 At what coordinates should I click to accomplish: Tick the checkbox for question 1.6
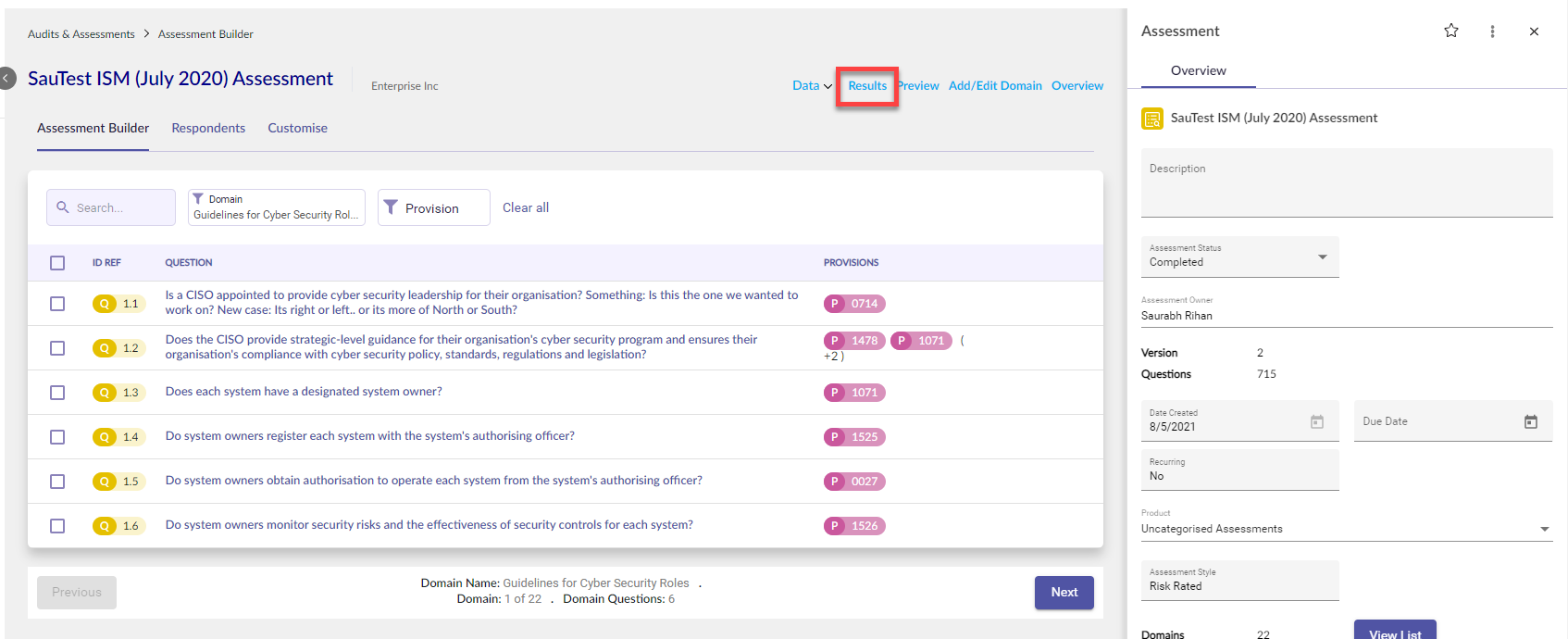57,526
